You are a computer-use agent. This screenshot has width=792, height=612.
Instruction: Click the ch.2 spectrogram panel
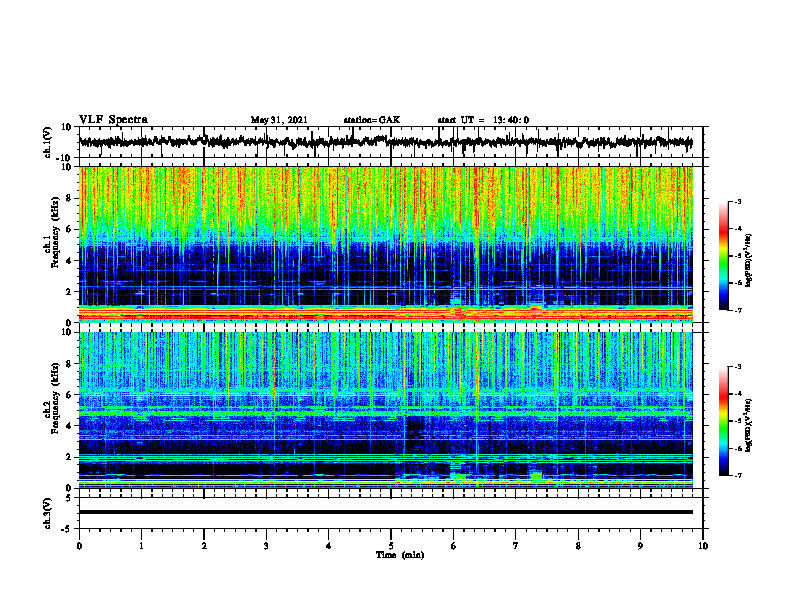[385, 410]
